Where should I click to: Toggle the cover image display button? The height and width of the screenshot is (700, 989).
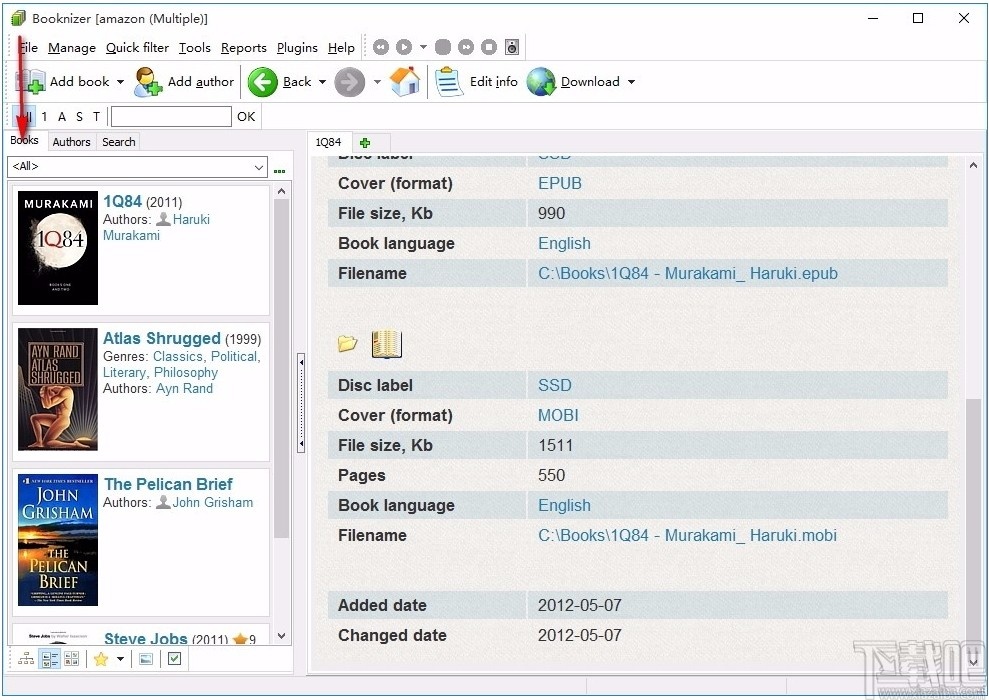coord(146,659)
